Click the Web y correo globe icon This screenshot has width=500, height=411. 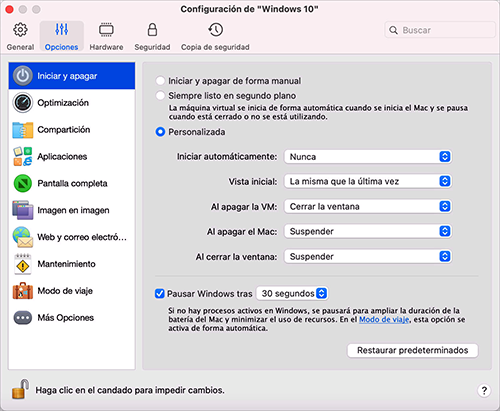tap(23, 237)
